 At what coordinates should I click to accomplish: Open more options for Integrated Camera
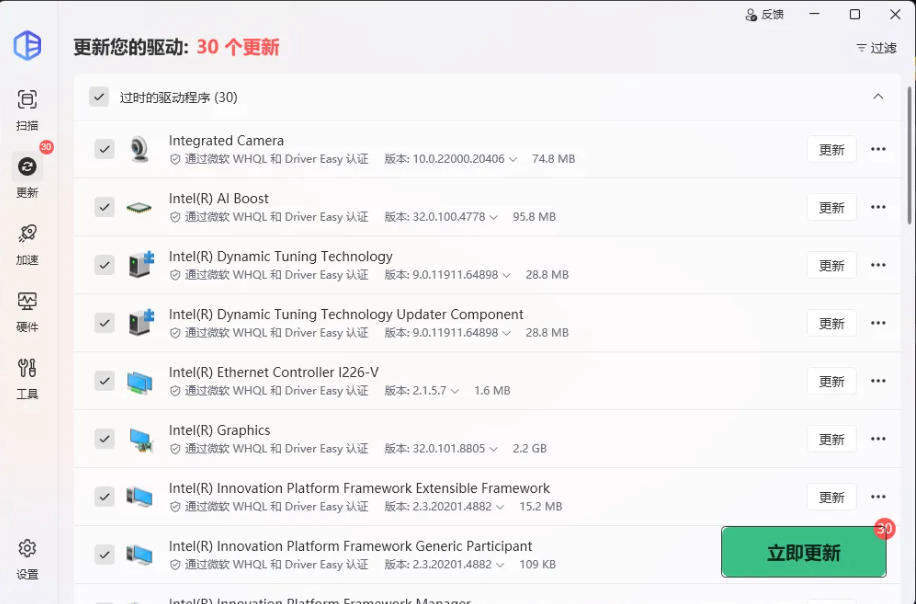[x=878, y=150]
